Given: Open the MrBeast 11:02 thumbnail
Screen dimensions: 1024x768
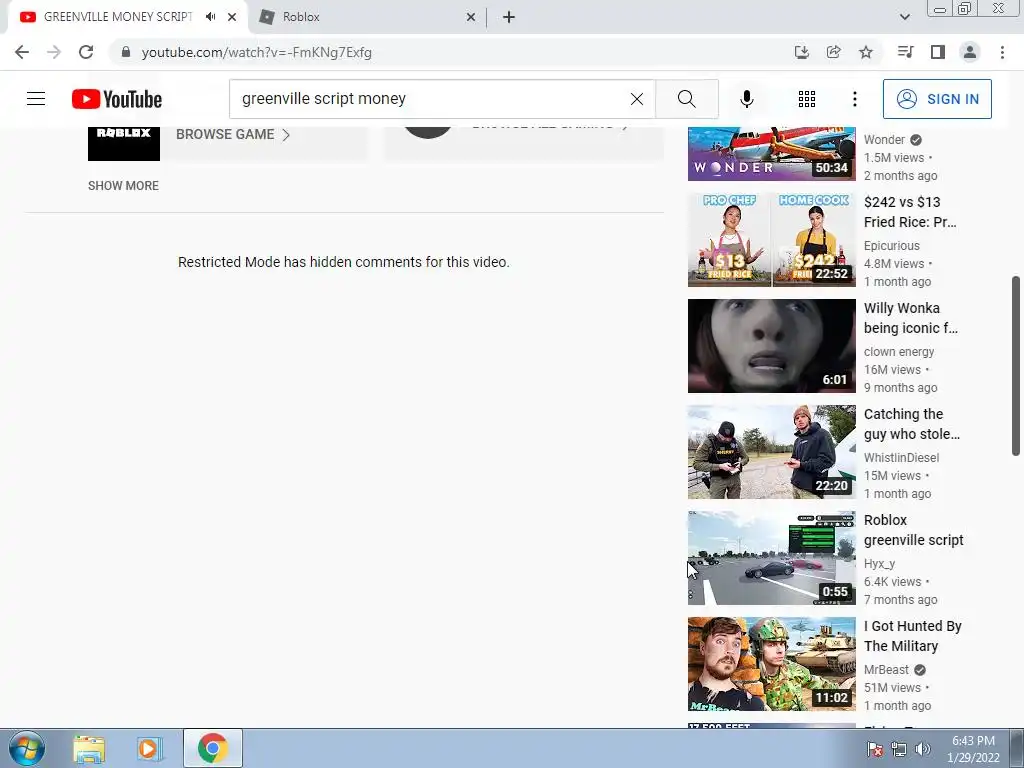Looking at the screenshot, I should [x=771, y=664].
